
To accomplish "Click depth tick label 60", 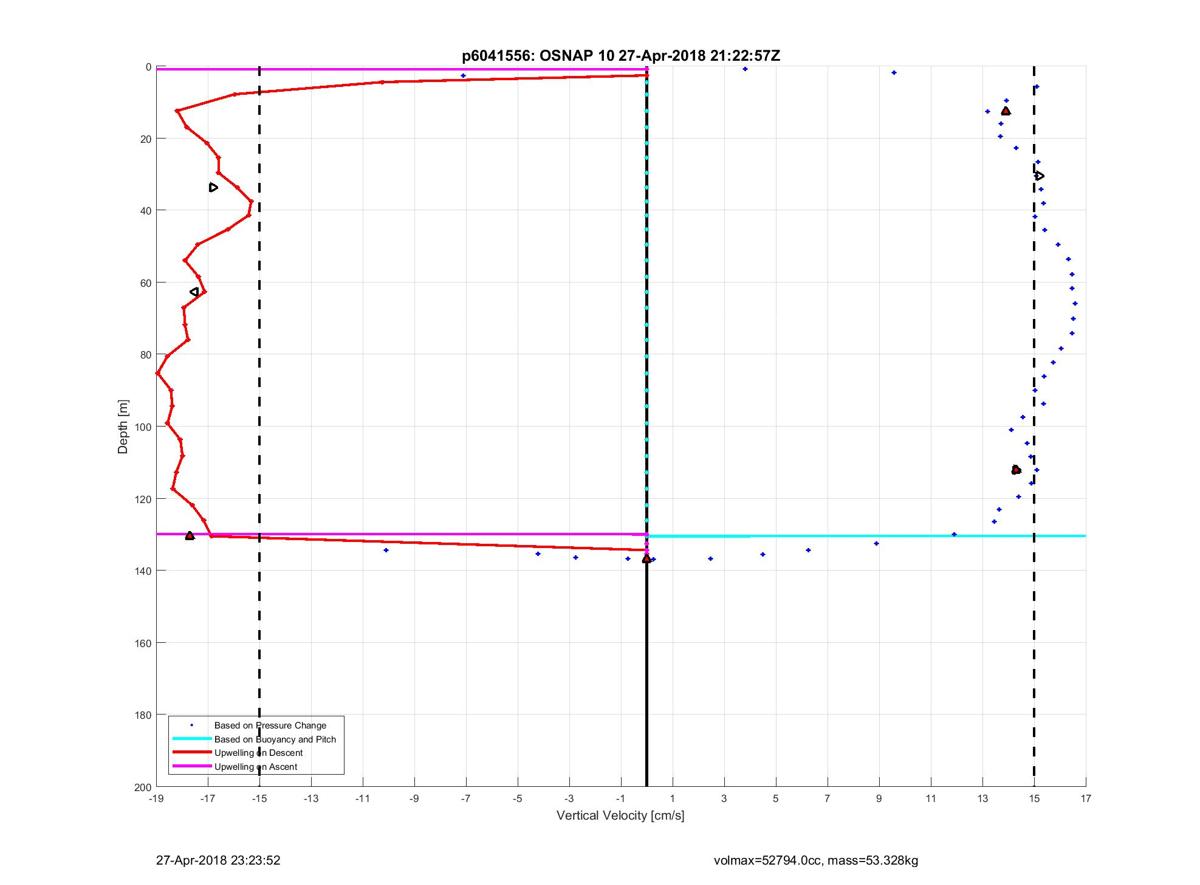I will coord(146,283).
